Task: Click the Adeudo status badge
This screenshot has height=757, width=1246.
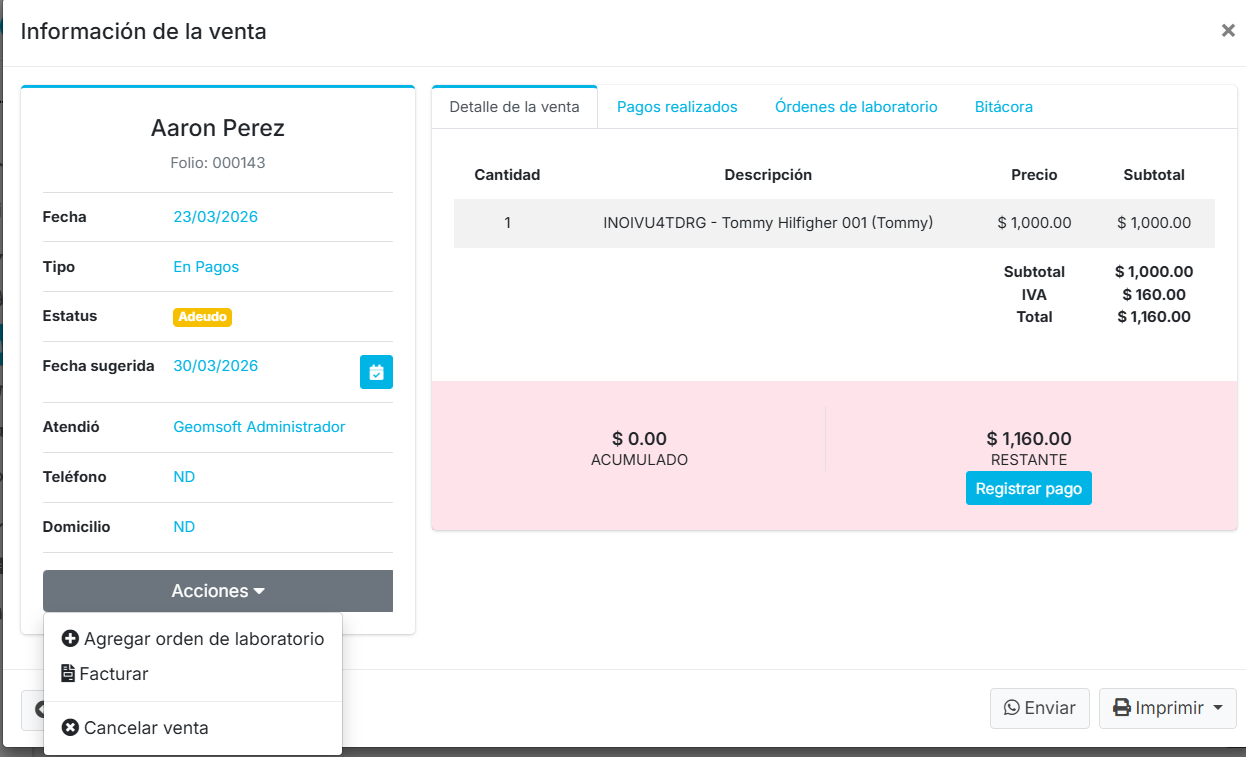Action: pyautogui.click(x=202, y=317)
